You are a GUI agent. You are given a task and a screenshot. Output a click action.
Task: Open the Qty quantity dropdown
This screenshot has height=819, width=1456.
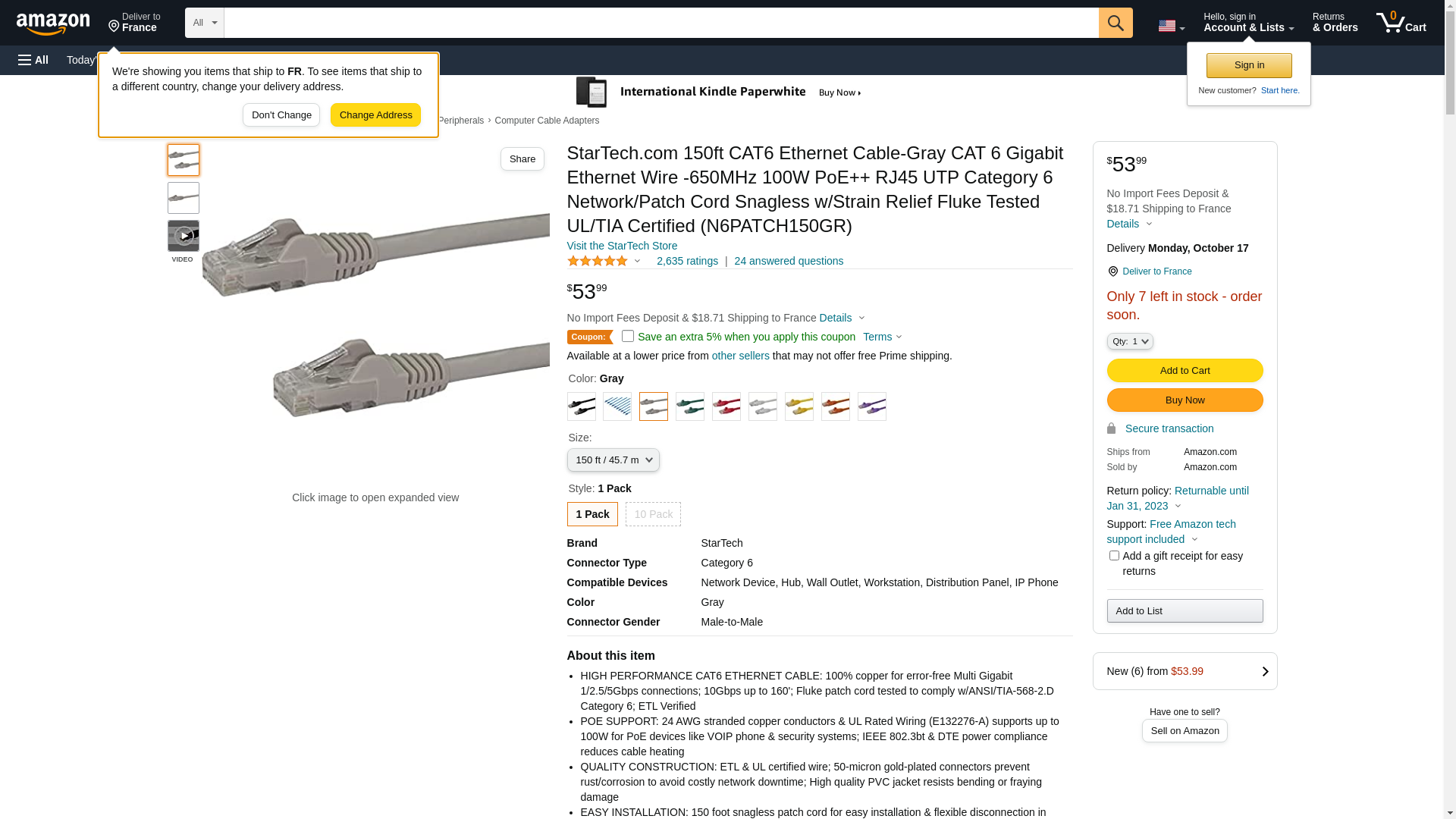[1130, 342]
